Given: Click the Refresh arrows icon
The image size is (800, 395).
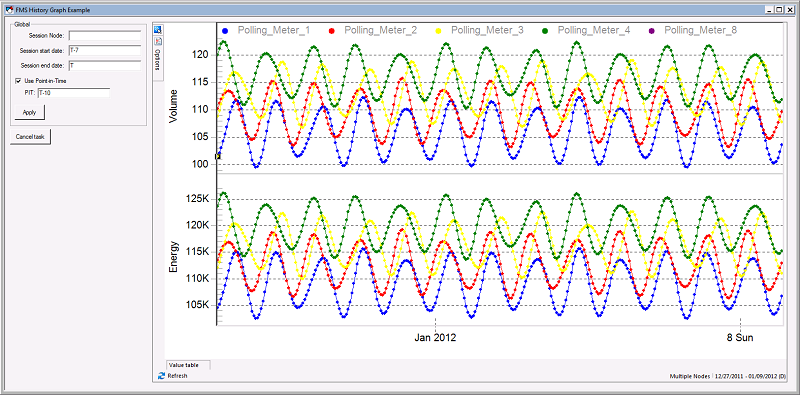Looking at the screenshot, I should [162, 376].
